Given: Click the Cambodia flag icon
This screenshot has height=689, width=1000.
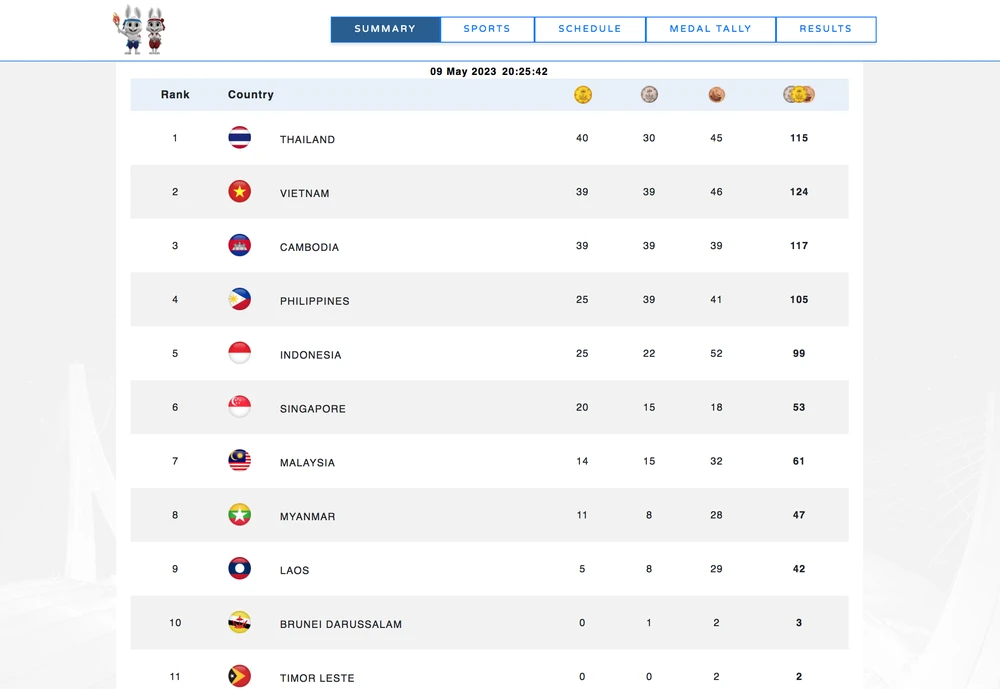Looking at the screenshot, I should 239,246.
